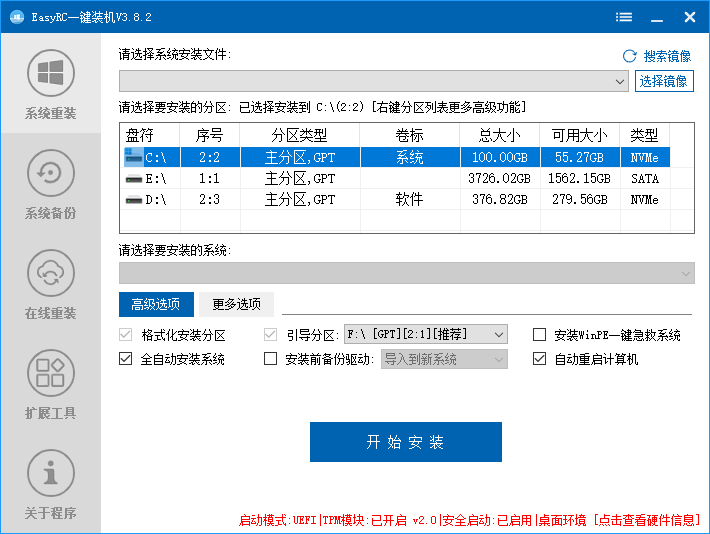
Task: Close the EasyRC window
Action: 690,17
